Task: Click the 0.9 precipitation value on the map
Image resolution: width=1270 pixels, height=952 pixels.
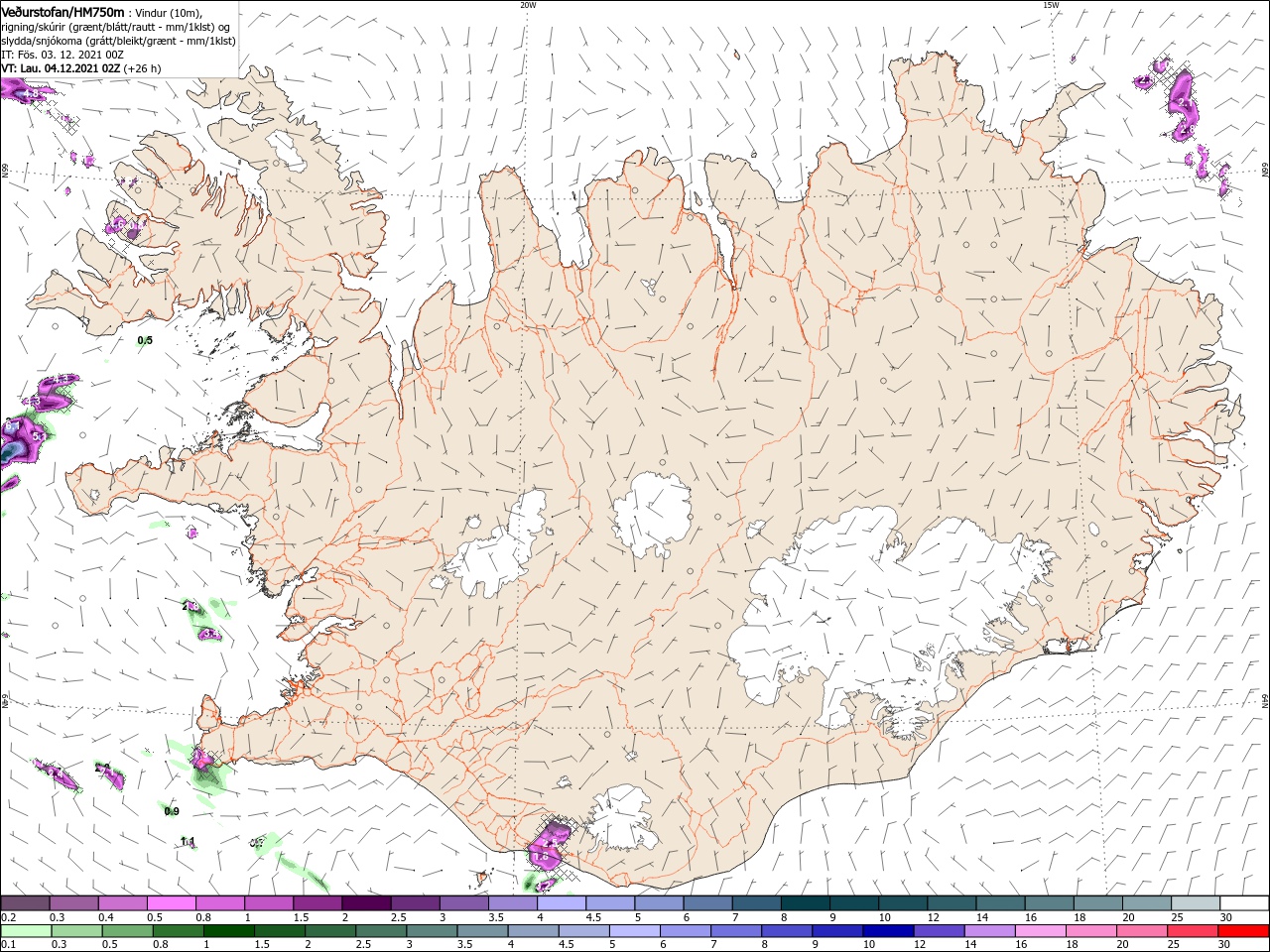Action: [x=172, y=811]
